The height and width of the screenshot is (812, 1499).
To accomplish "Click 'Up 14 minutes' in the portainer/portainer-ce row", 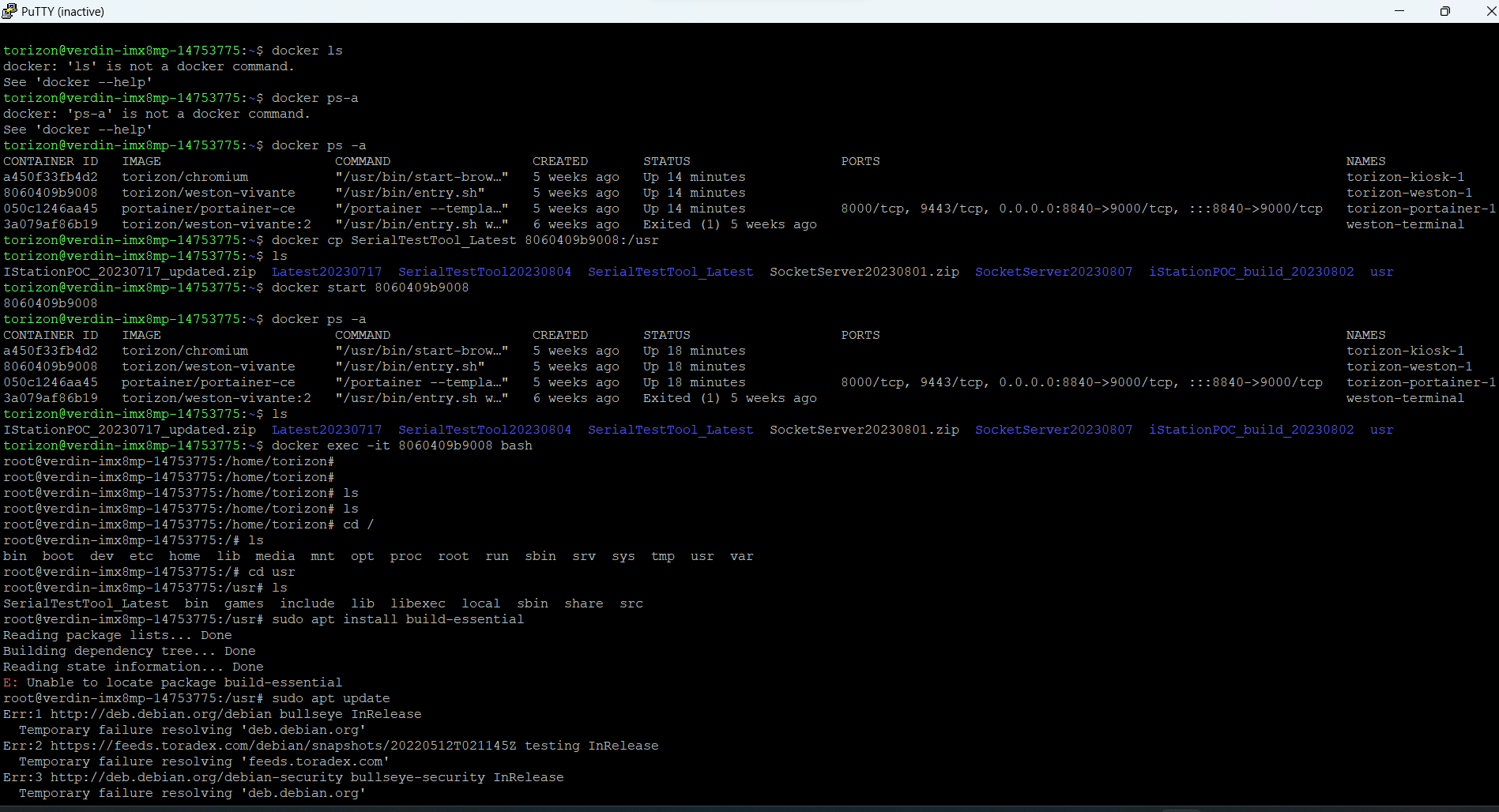I will (x=695, y=209).
